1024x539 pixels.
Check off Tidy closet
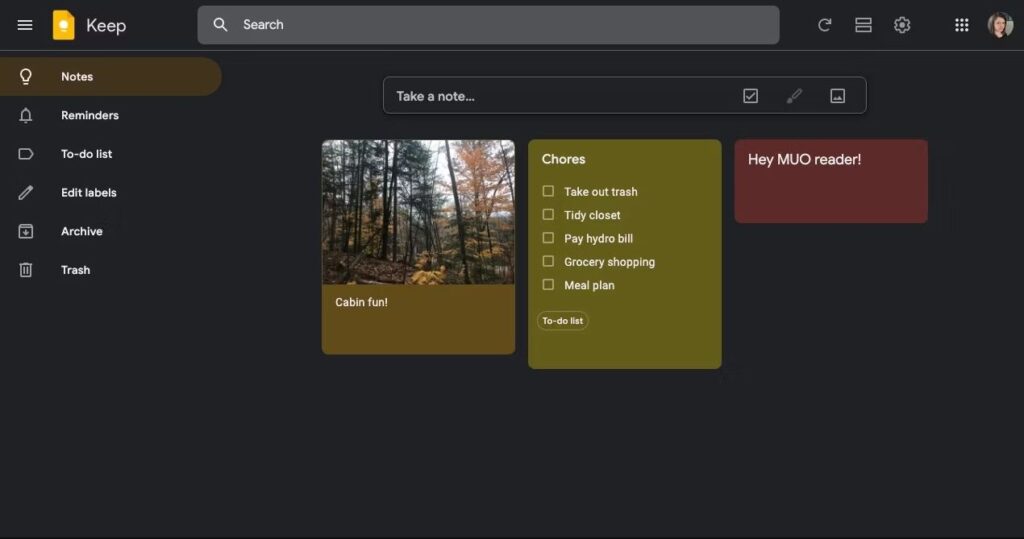[548, 214]
